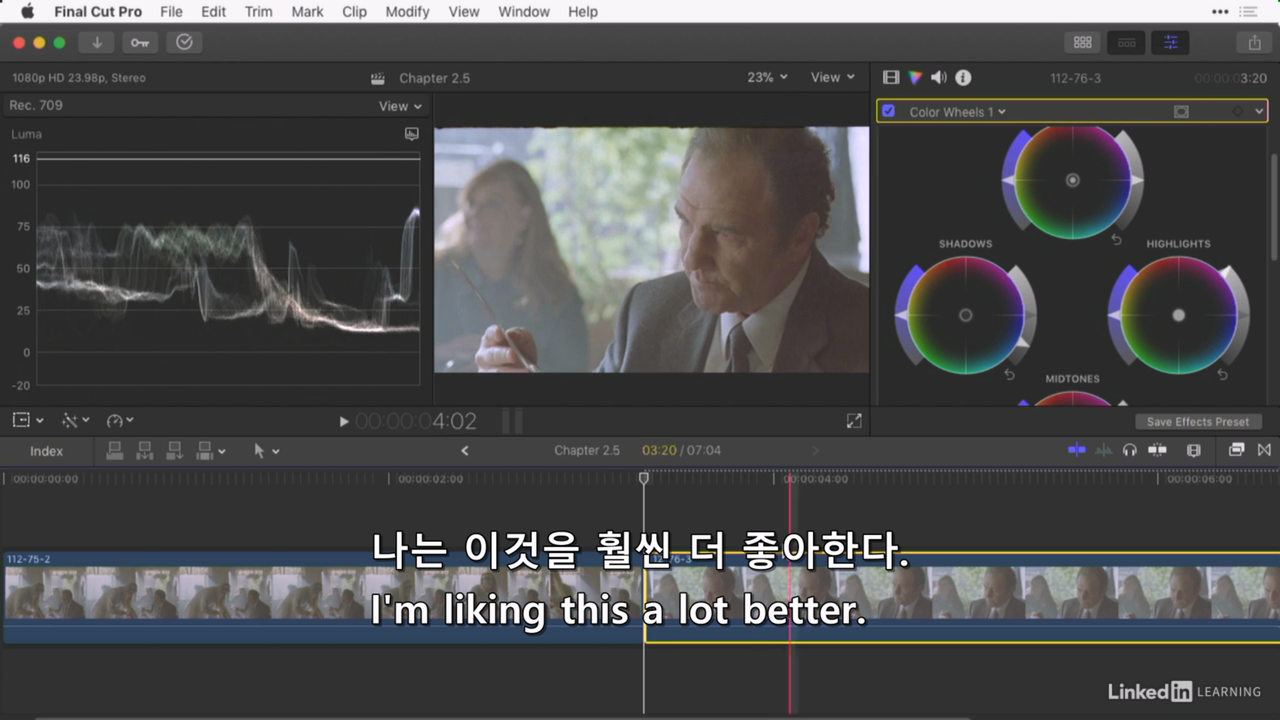Open the Keyword Editor key icon
The image size is (1280, 720).
(140, 42)
